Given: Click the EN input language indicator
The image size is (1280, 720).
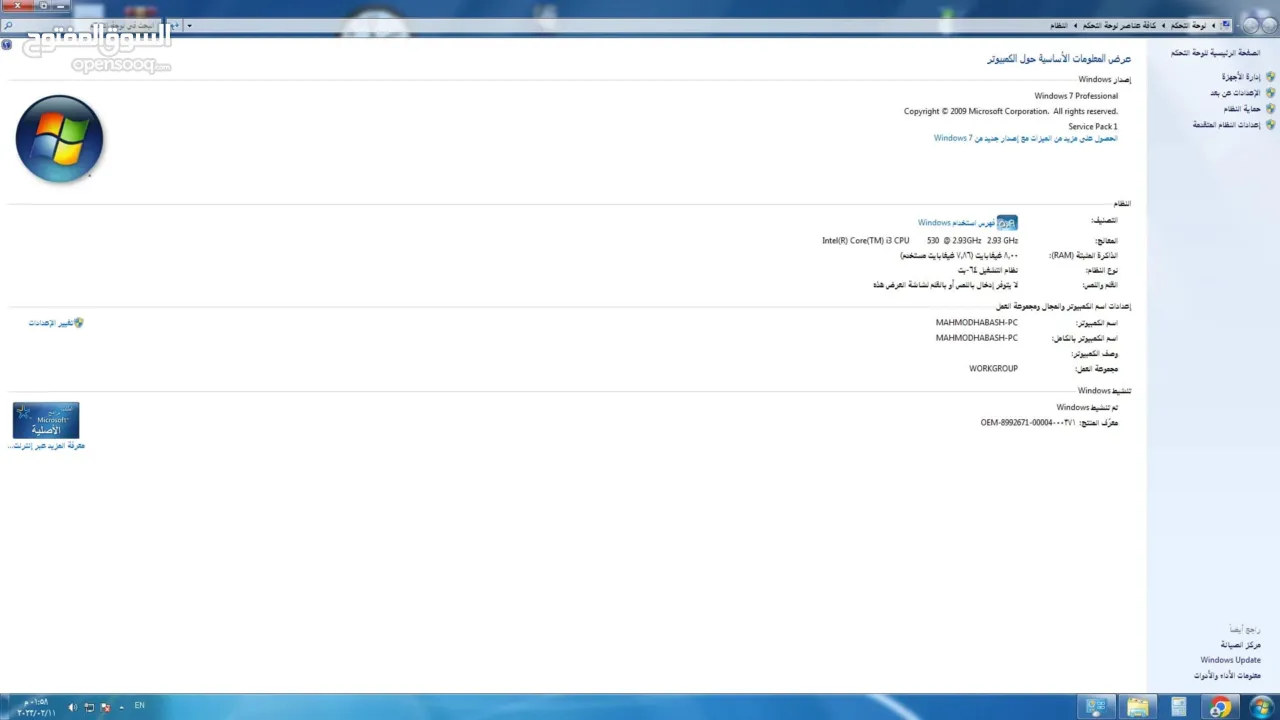Looking at the screenshot, I should coord(139,706).
